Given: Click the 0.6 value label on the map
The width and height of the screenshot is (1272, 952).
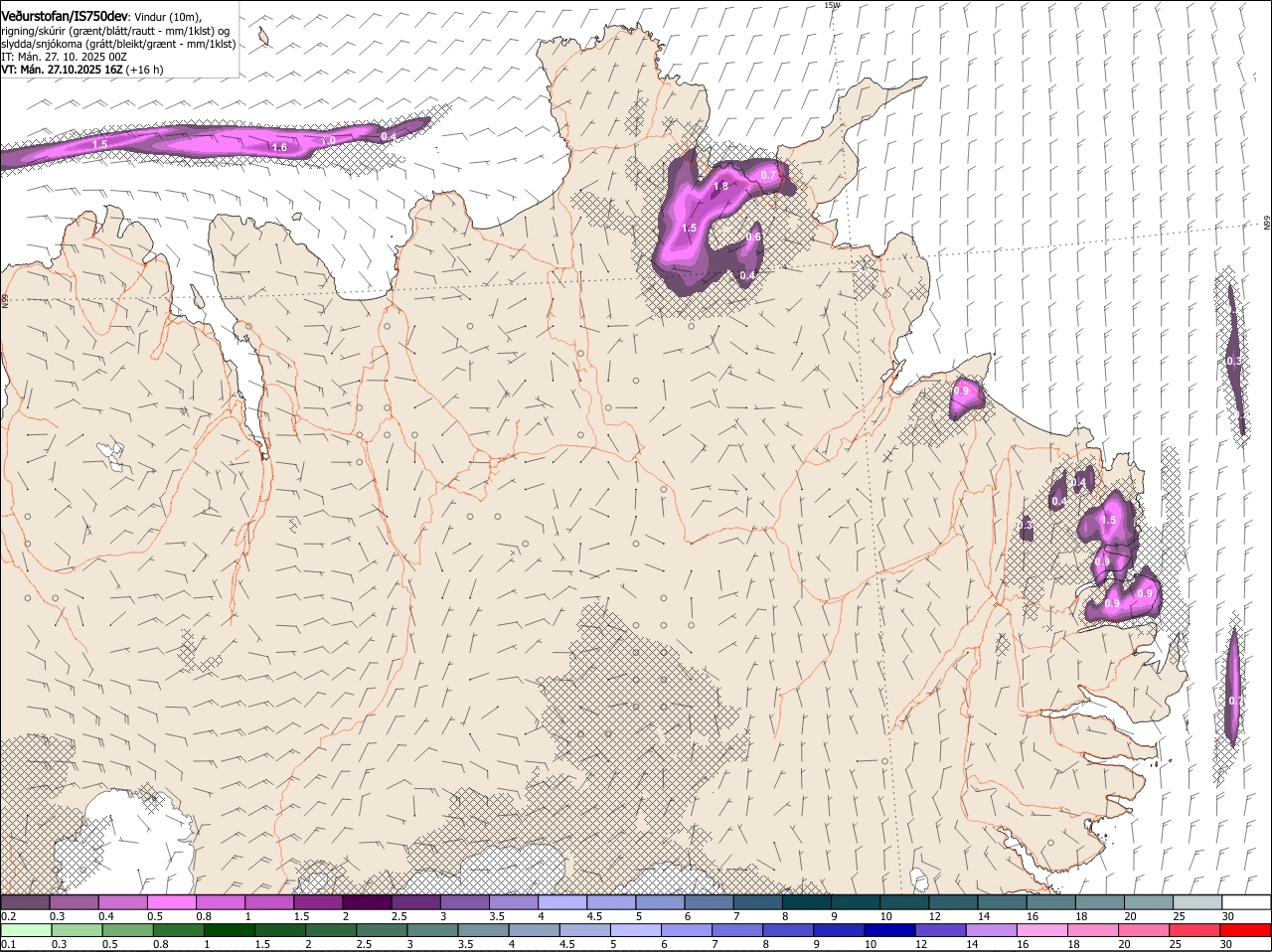Looking at the screenshot, I should coord(753,237).
